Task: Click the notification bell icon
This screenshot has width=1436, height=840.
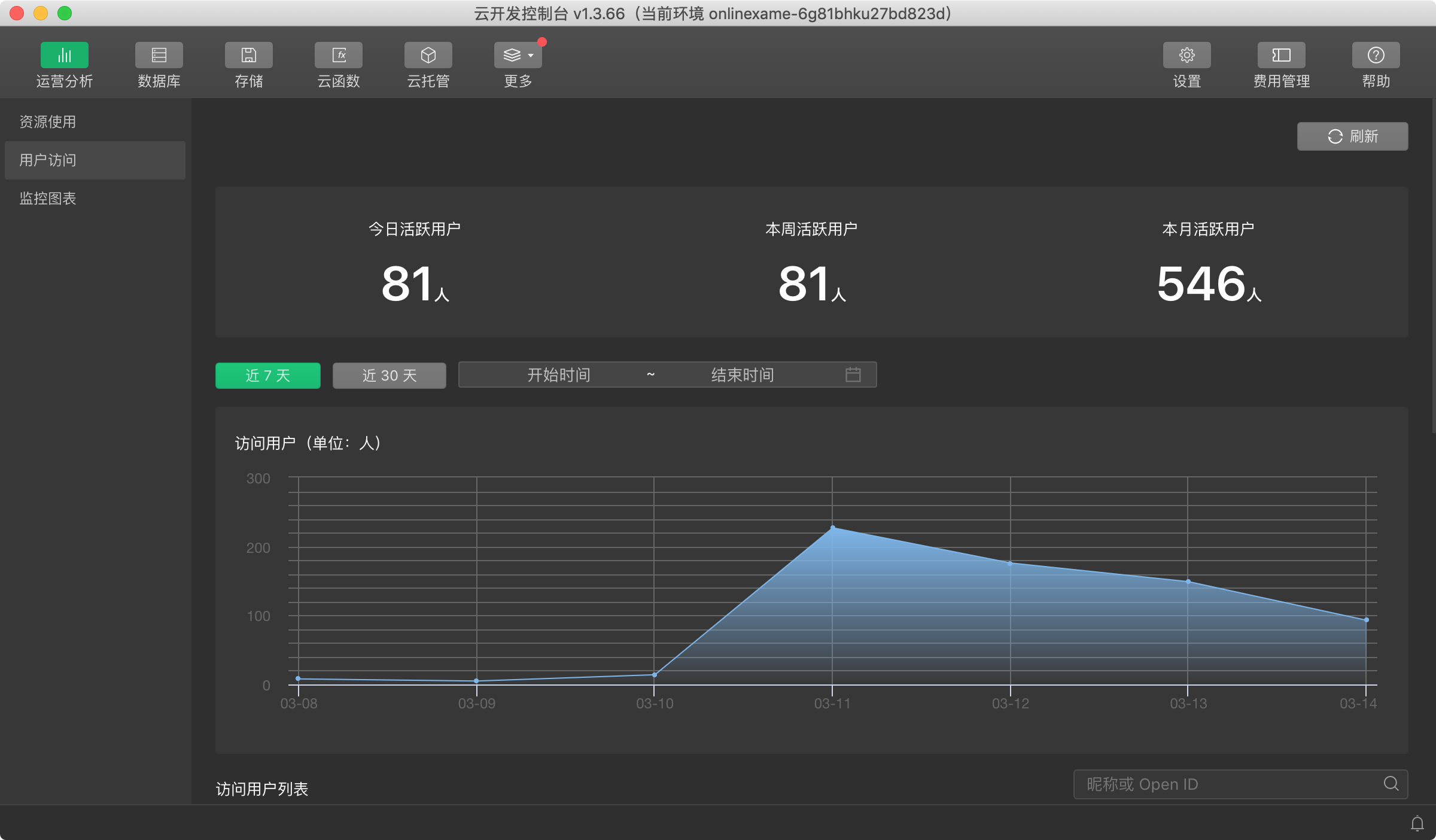Action: (x=1417, y=824)
